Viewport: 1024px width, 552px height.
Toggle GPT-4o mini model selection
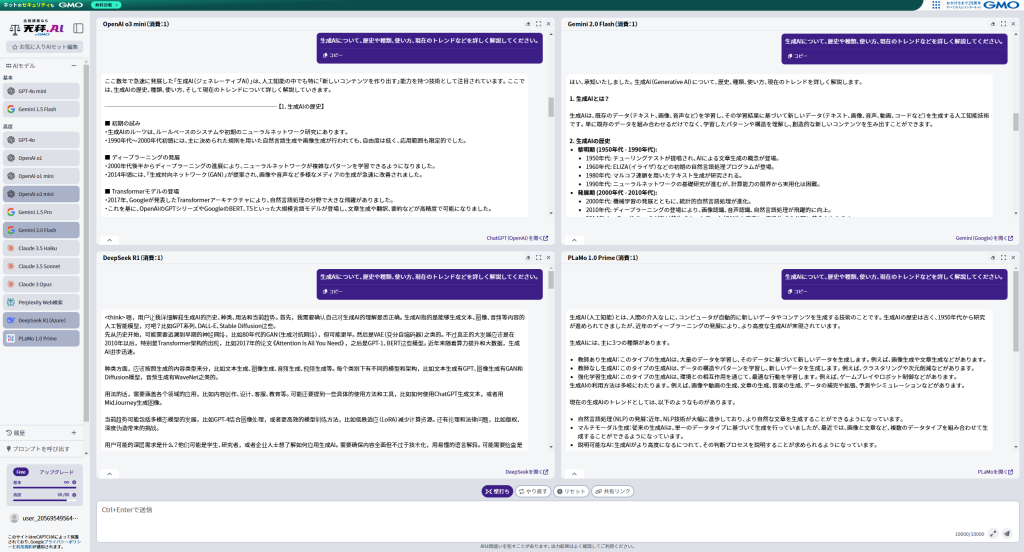point(41,91)
